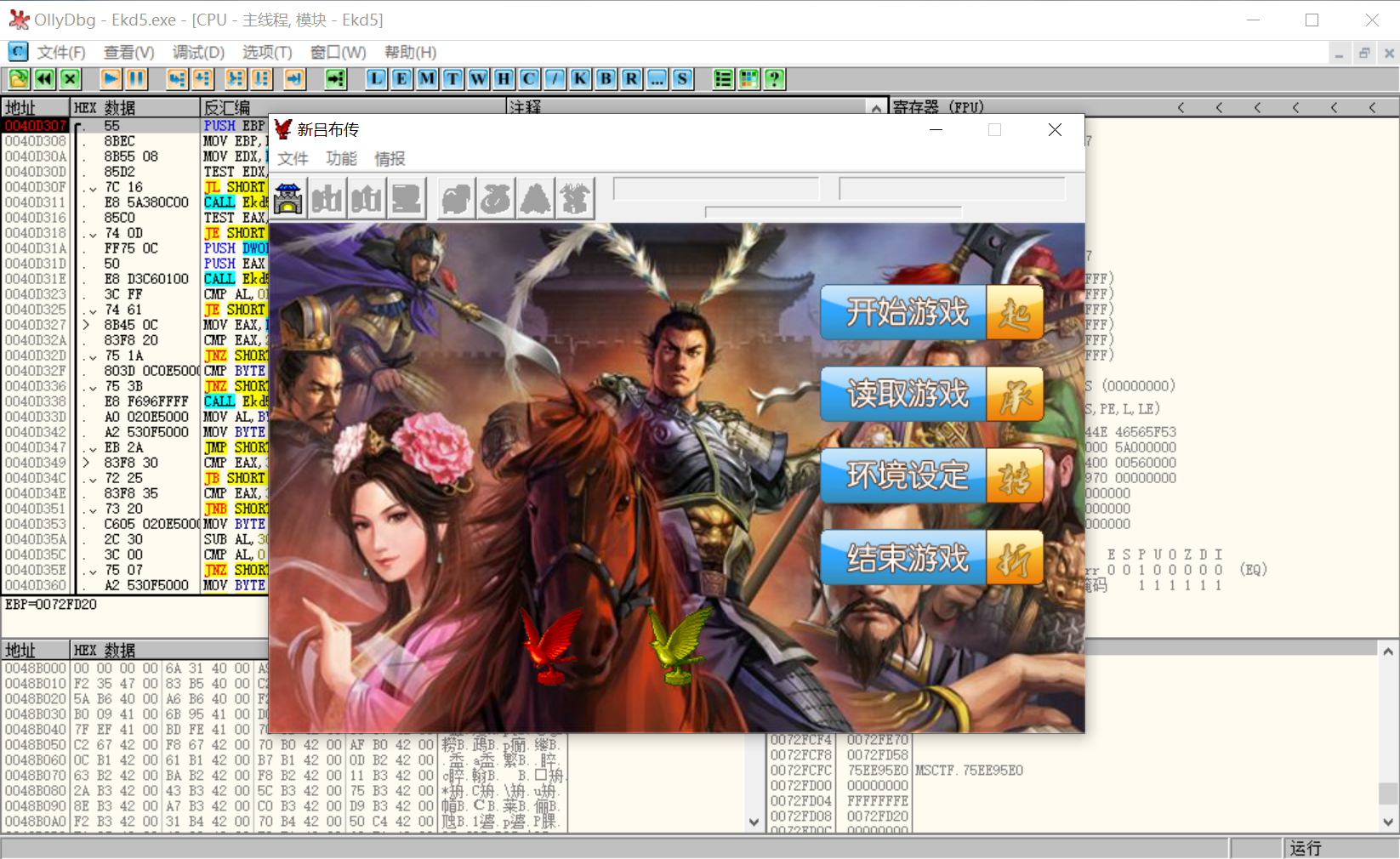Show Call stack via K button
Viewport: 1400px width, 859px height.
click(x=580, y=79)
